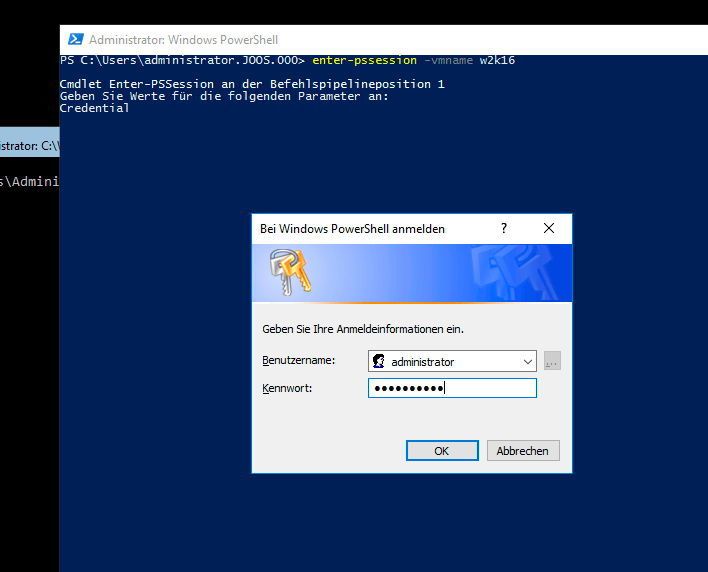This screenshot has height=572, width=708.
Task: Click the user avatar icon in the Benutzername field
Action: click(x=378, y=361)
